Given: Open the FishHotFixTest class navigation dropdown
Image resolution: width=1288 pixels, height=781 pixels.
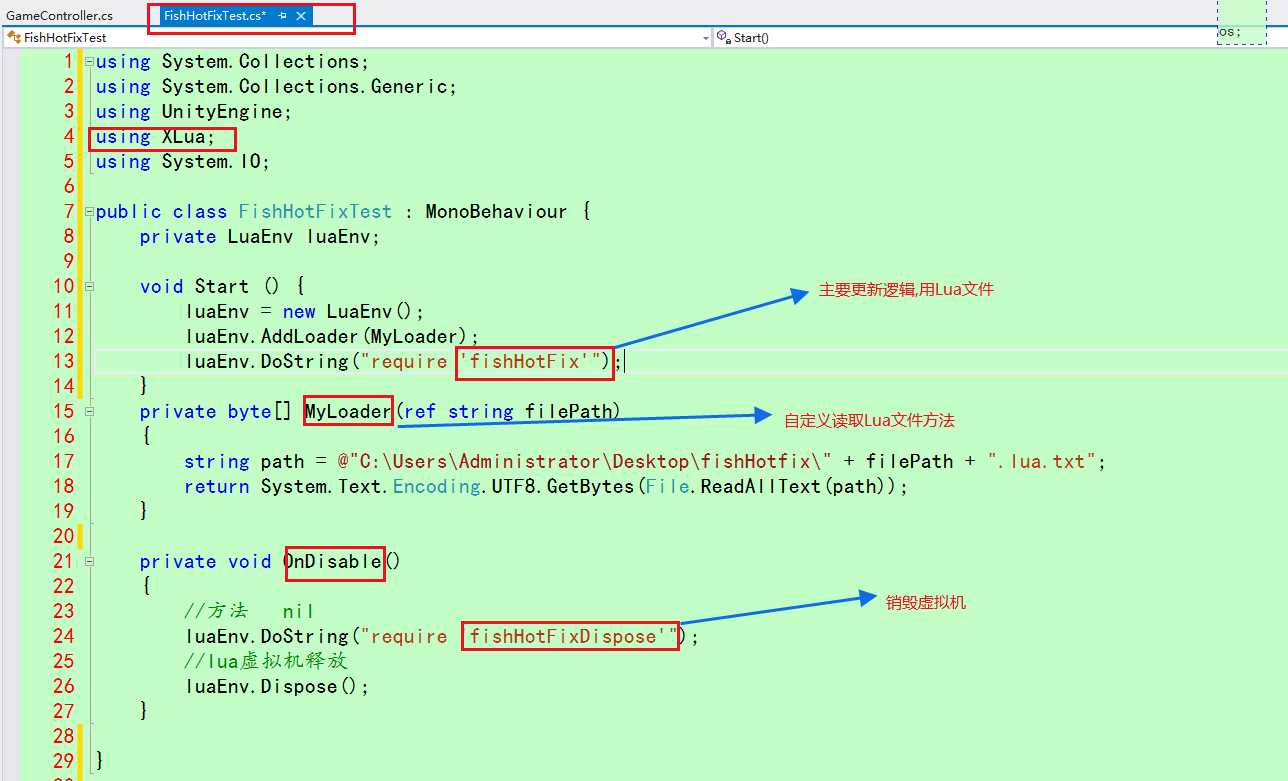Looking at the screenshot, I should click(x=705, y=38).
